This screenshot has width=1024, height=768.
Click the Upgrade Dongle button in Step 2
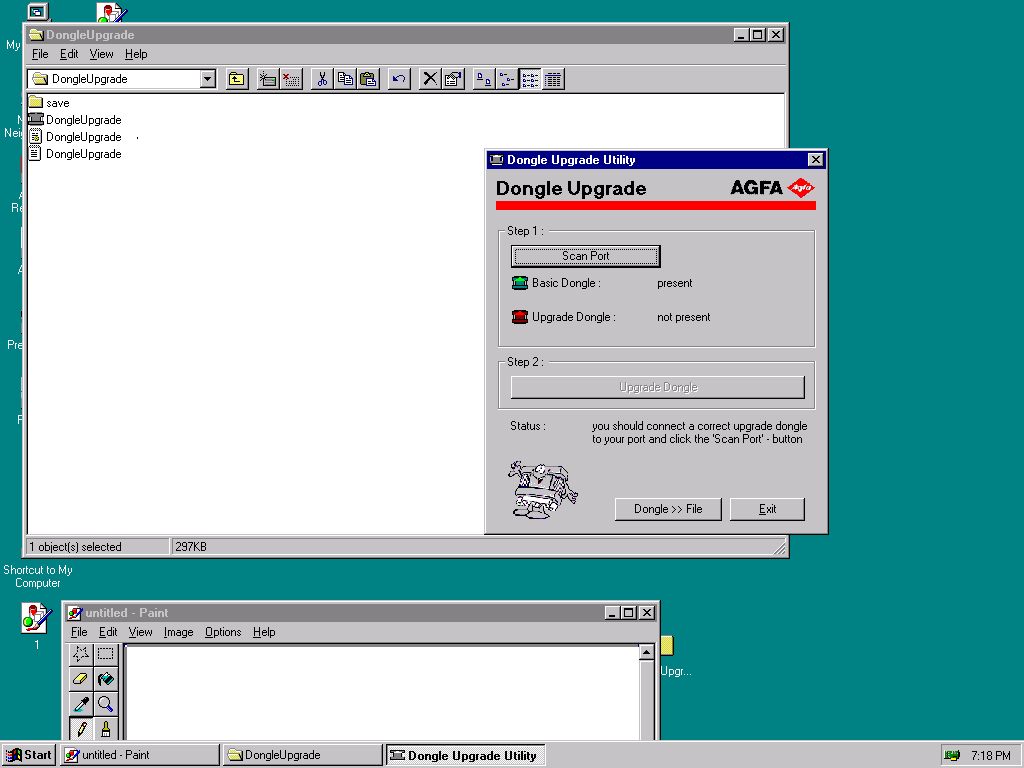point(658,387)
